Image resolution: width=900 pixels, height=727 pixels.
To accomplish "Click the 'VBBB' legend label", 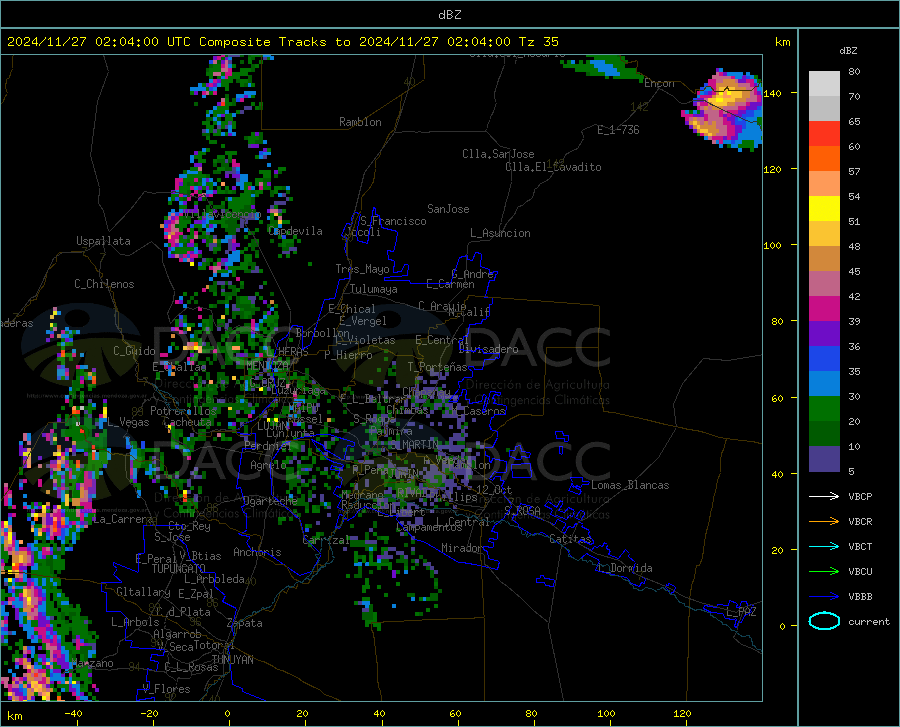I will pos(860,597).
